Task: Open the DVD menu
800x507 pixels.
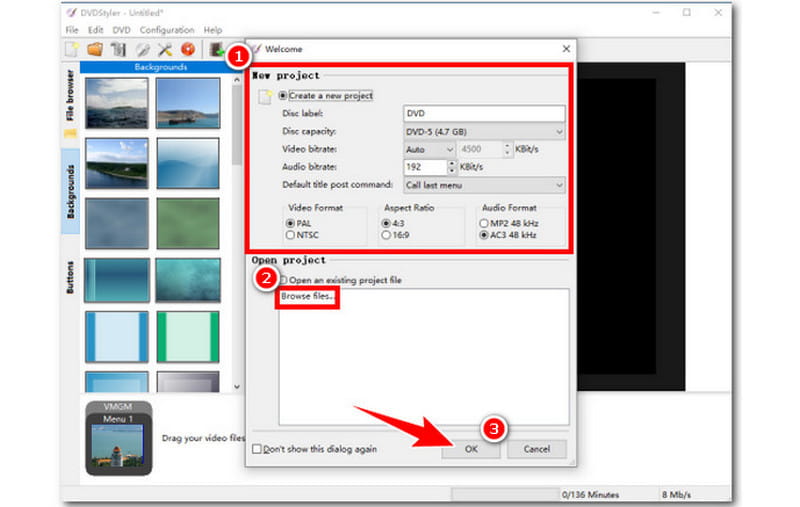Action: (121, 30)
